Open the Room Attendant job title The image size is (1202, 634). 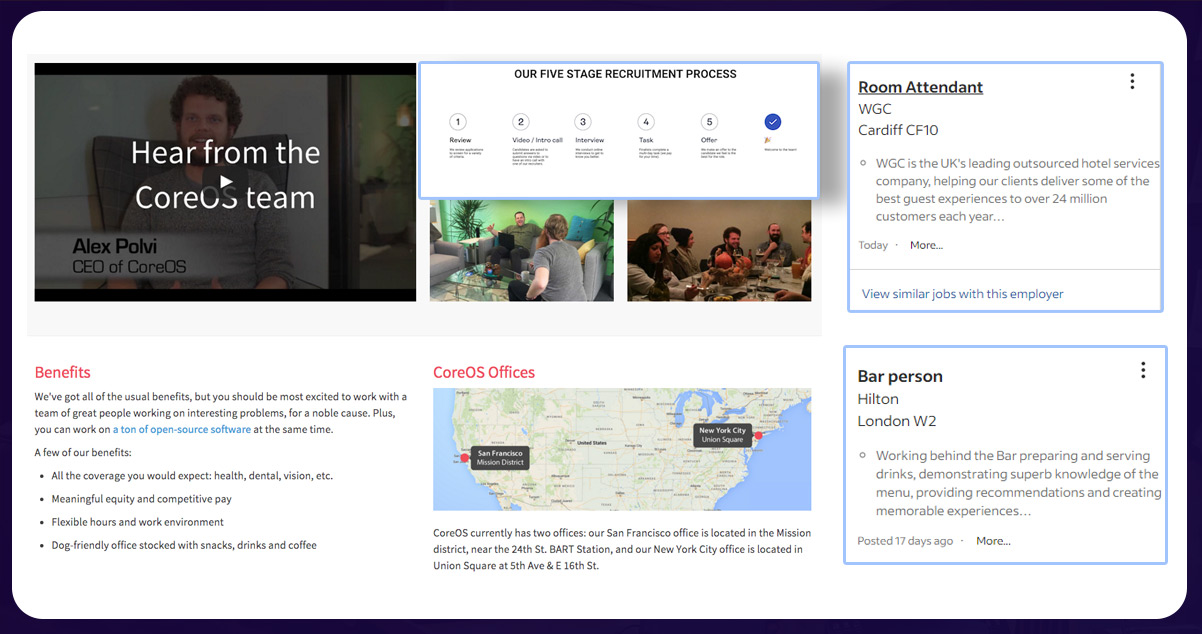tap(920, 87)
